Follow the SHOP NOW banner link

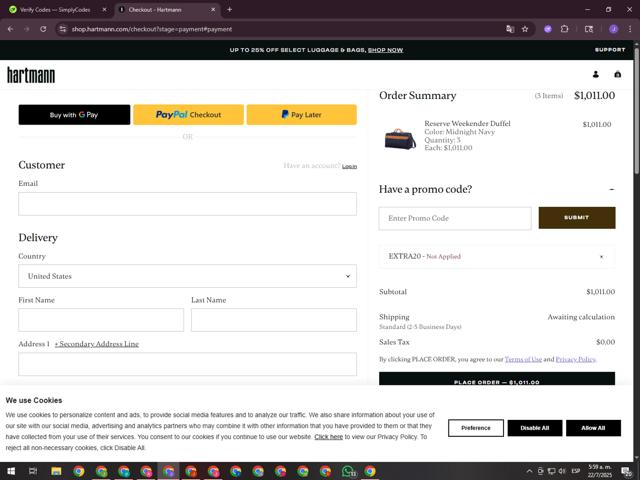coord(385,50)
